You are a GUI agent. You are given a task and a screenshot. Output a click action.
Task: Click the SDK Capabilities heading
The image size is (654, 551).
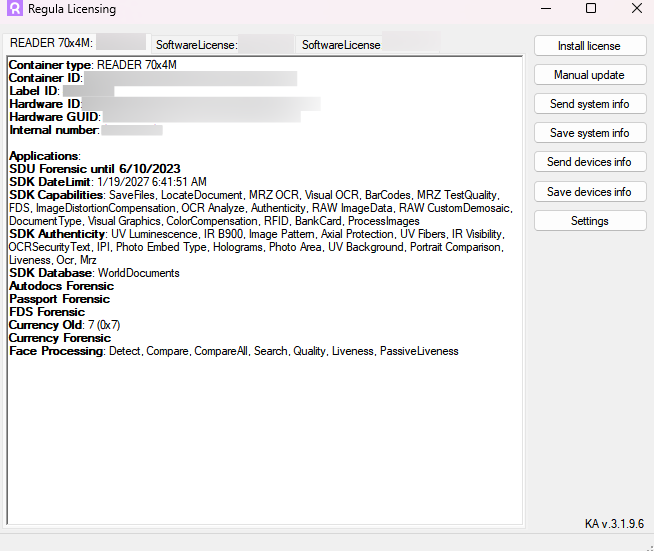point(57,195)
